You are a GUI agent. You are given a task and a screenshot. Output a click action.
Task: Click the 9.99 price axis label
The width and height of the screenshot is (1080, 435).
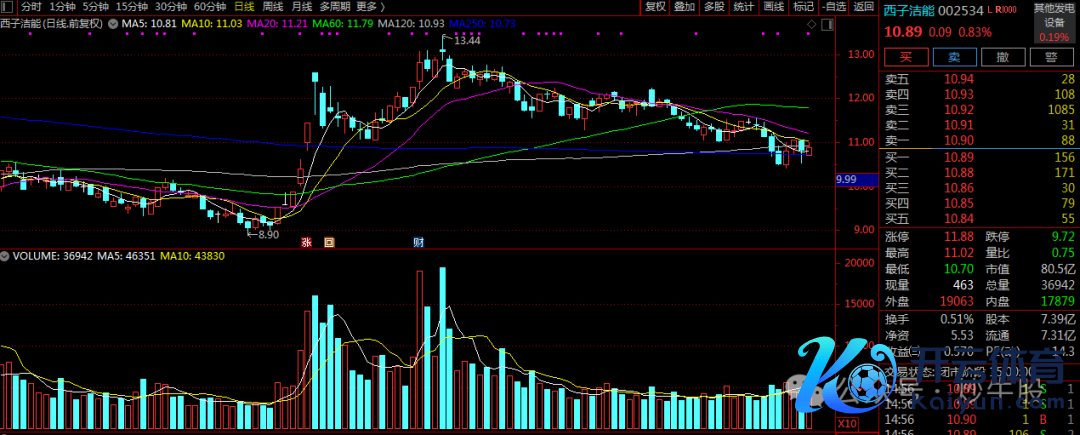pos(846,179)
